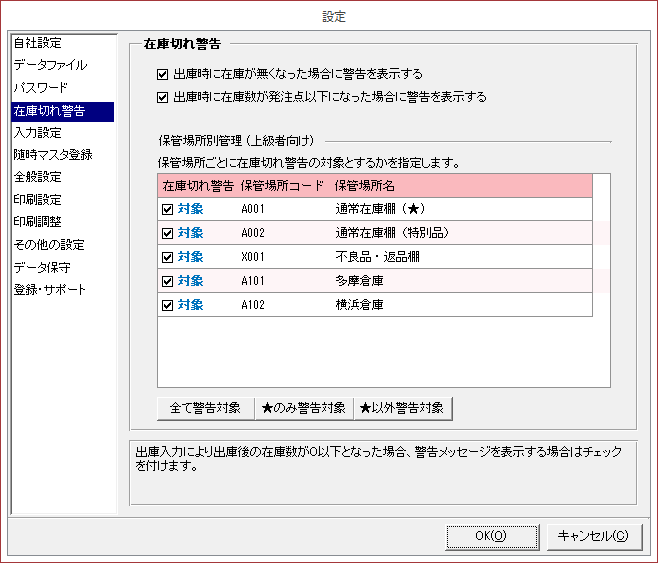658x563 pixels.
Task: Click the 保管場所名 column header
Action: tap(365, 186)
